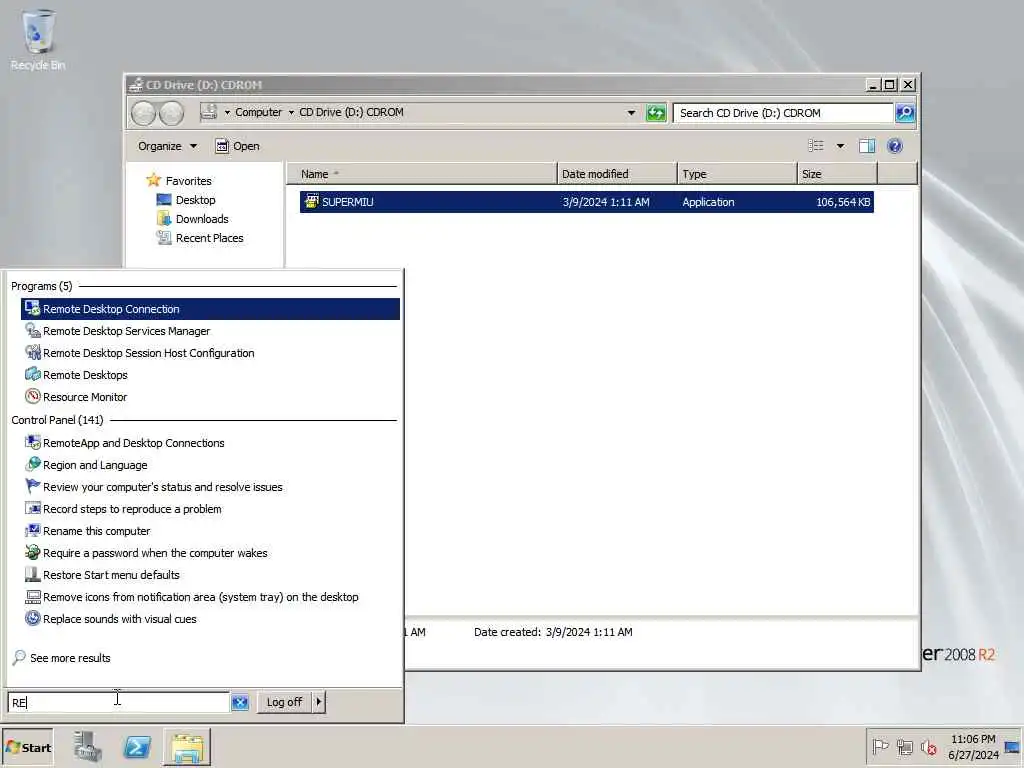Image resolution: width=1024 pixels, height=768 pixels.
Task: Click the Show desktop icon beside clock
Action: [x=1013, y=747]
